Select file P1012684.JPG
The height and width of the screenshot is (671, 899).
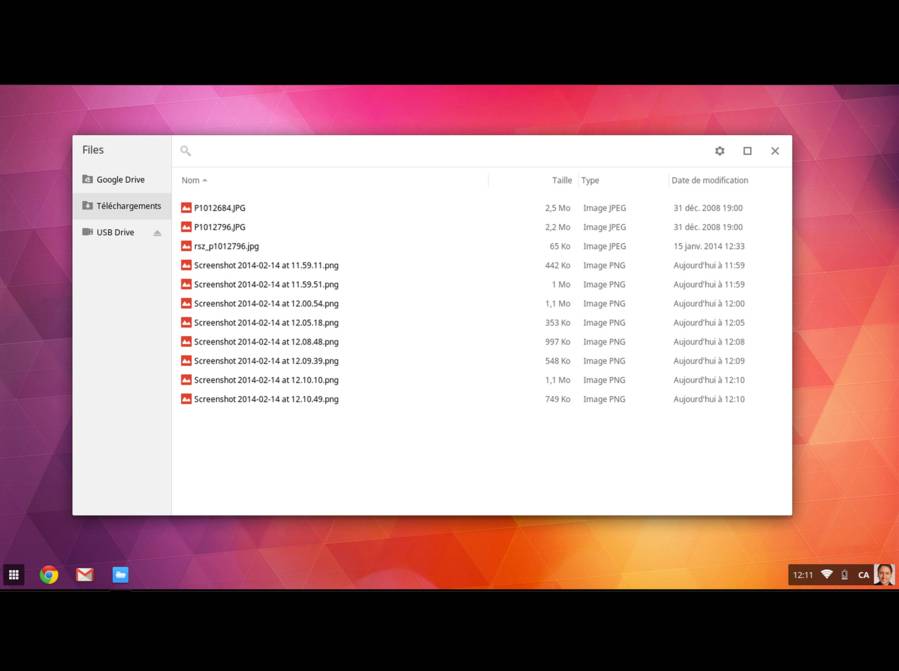click(219, 208)
